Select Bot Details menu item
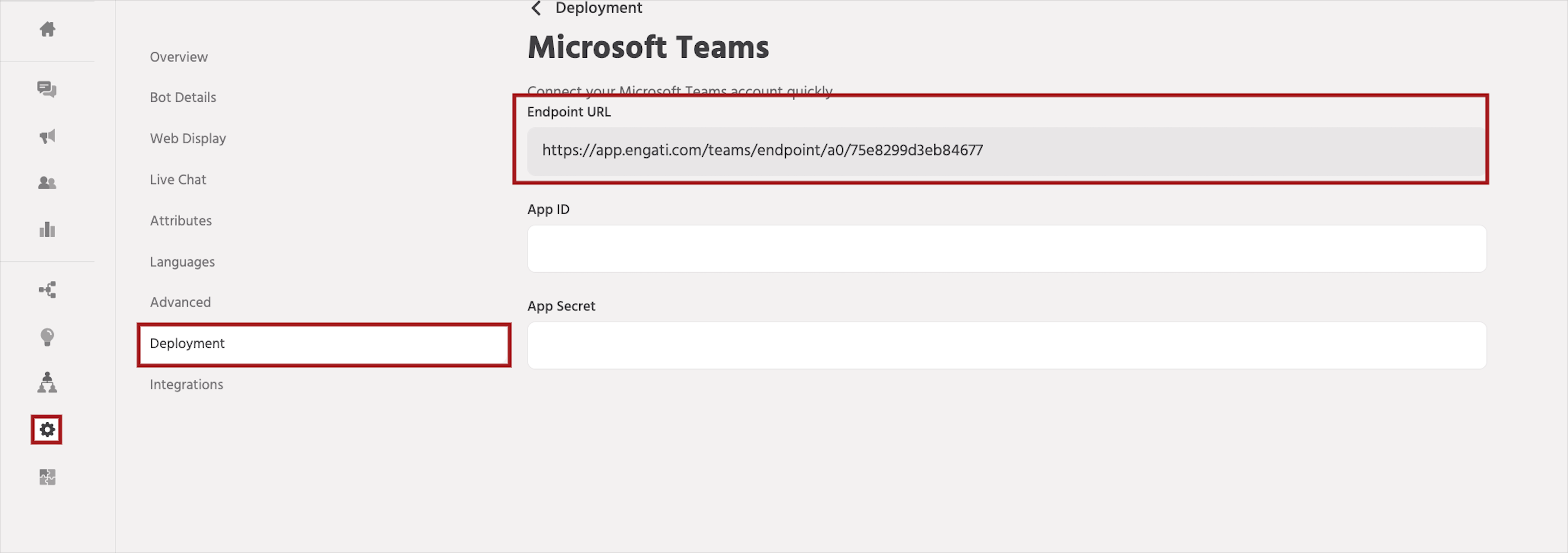The width and height of the screenshot is (1568, 553). click(x=182, y=97)
